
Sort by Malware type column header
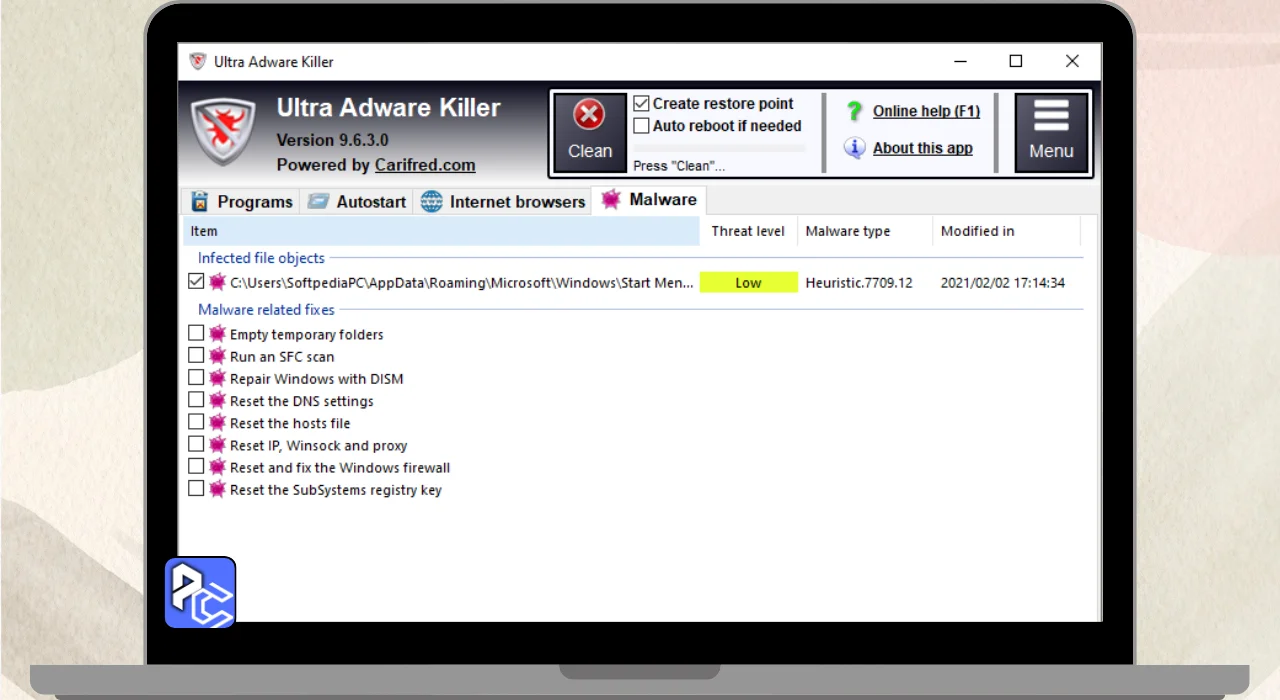(865, 231)
